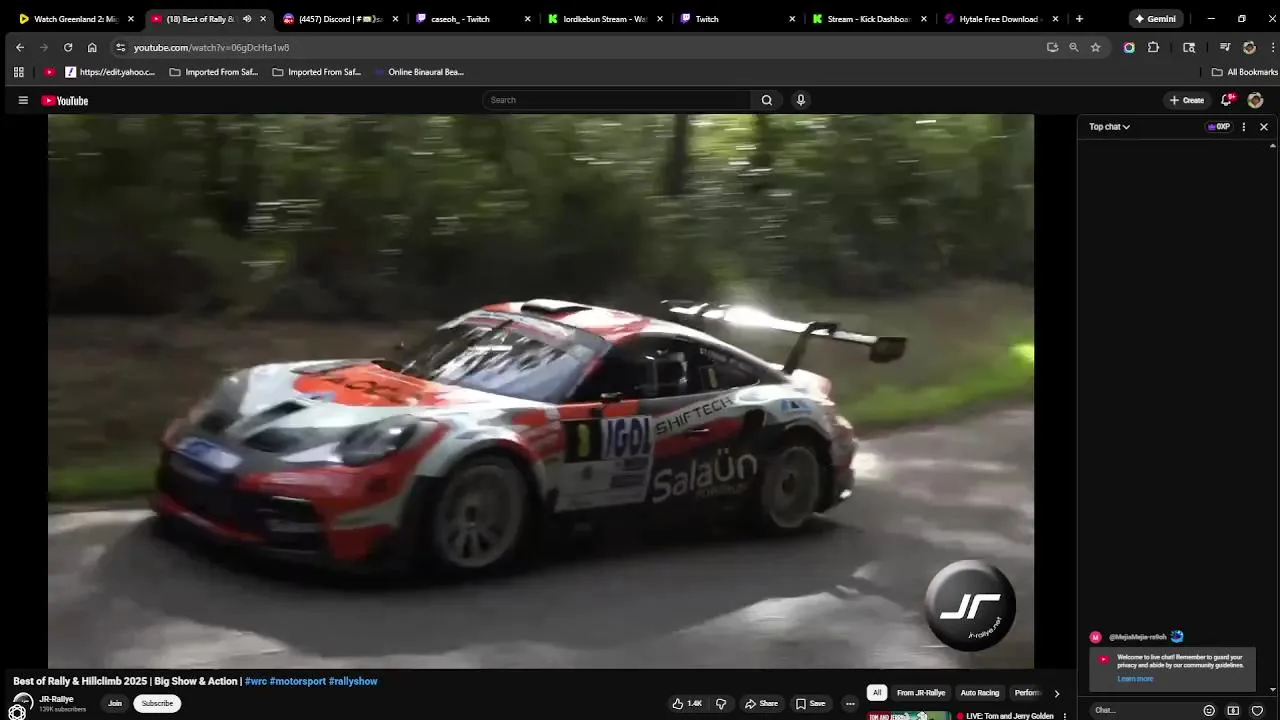
Task: Open YouTube notifications bell
Action: point(1227,100)
